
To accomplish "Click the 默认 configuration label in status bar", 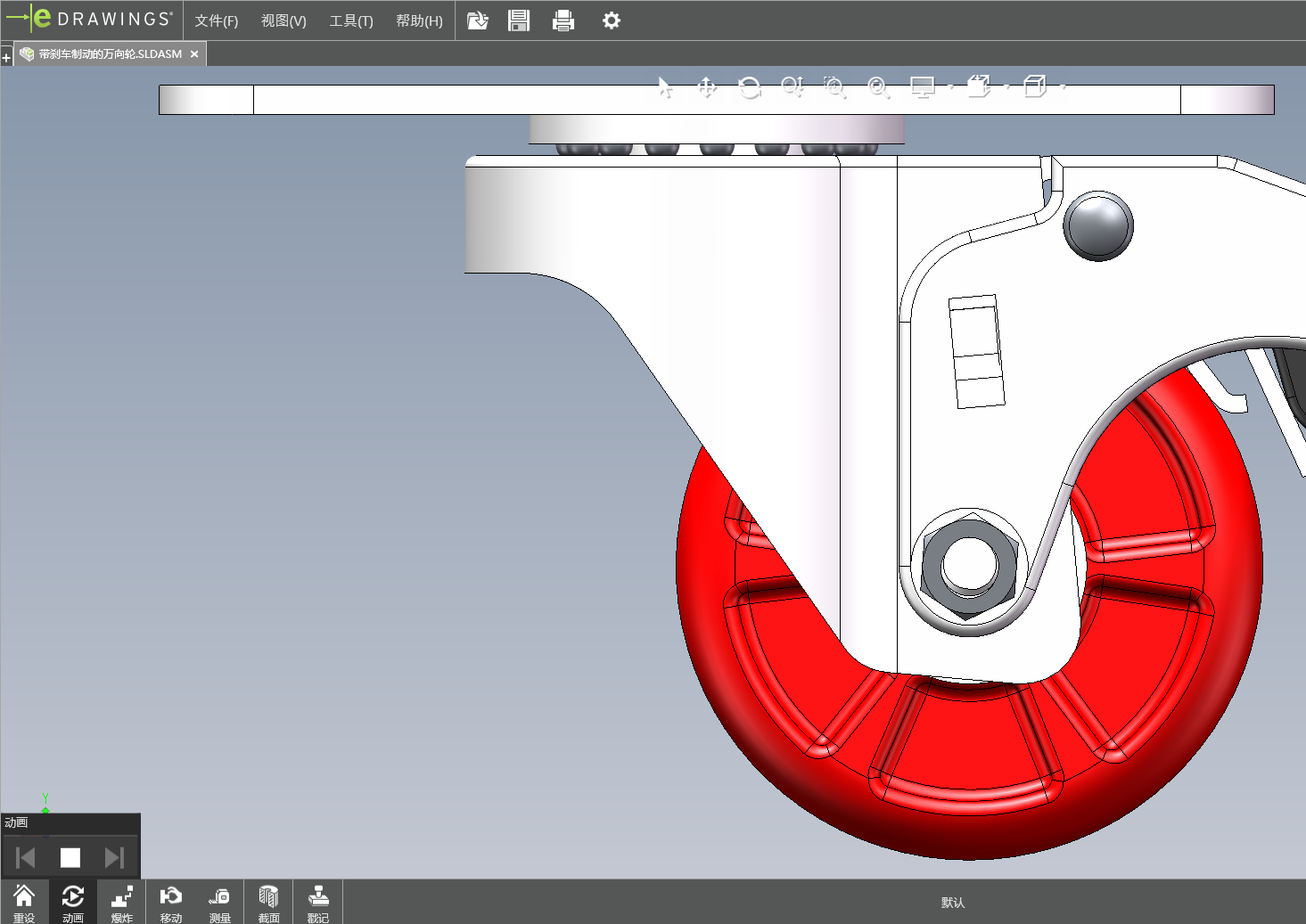I will click(x=953, y=903).
